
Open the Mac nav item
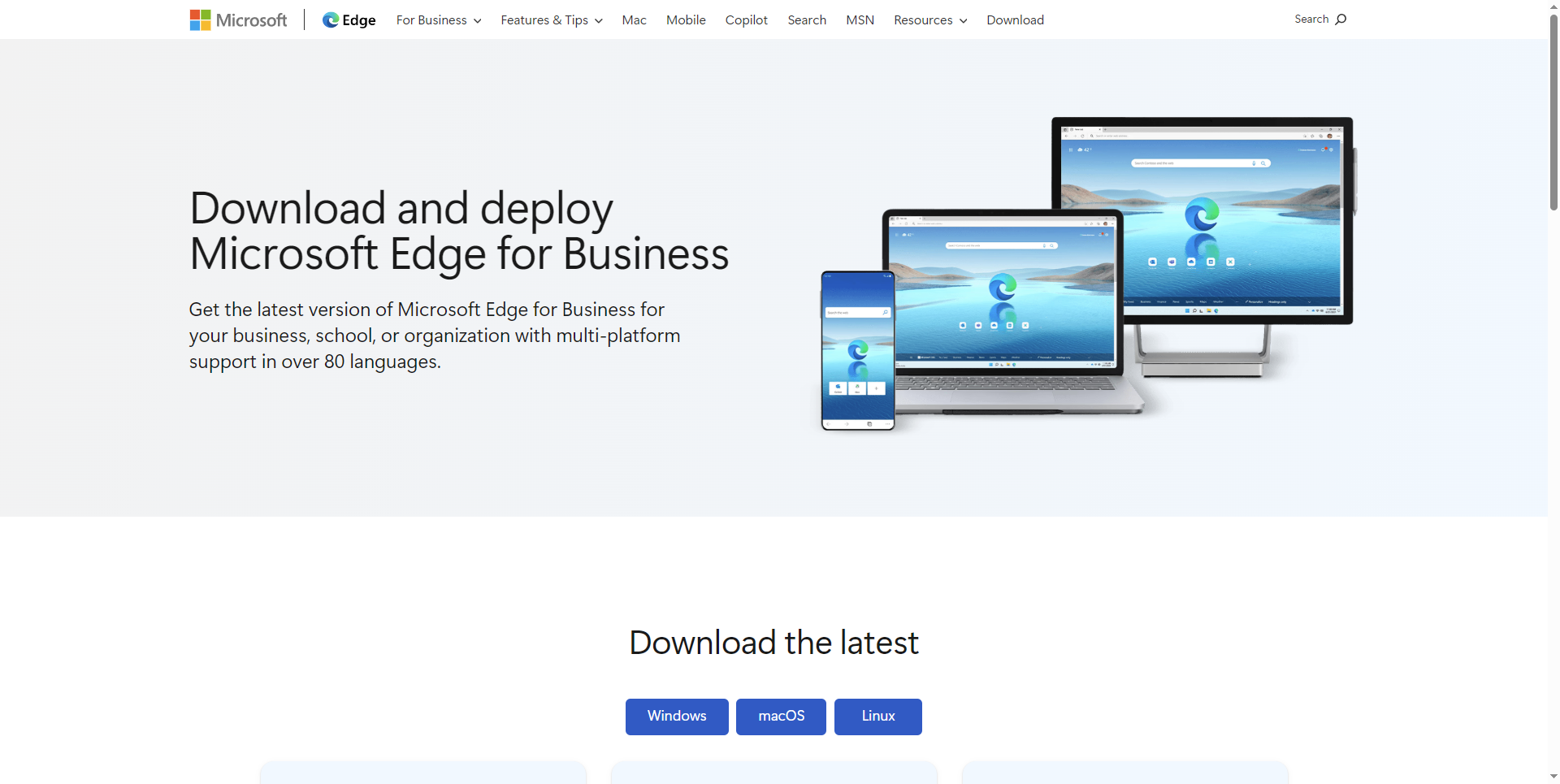(634, 19)
